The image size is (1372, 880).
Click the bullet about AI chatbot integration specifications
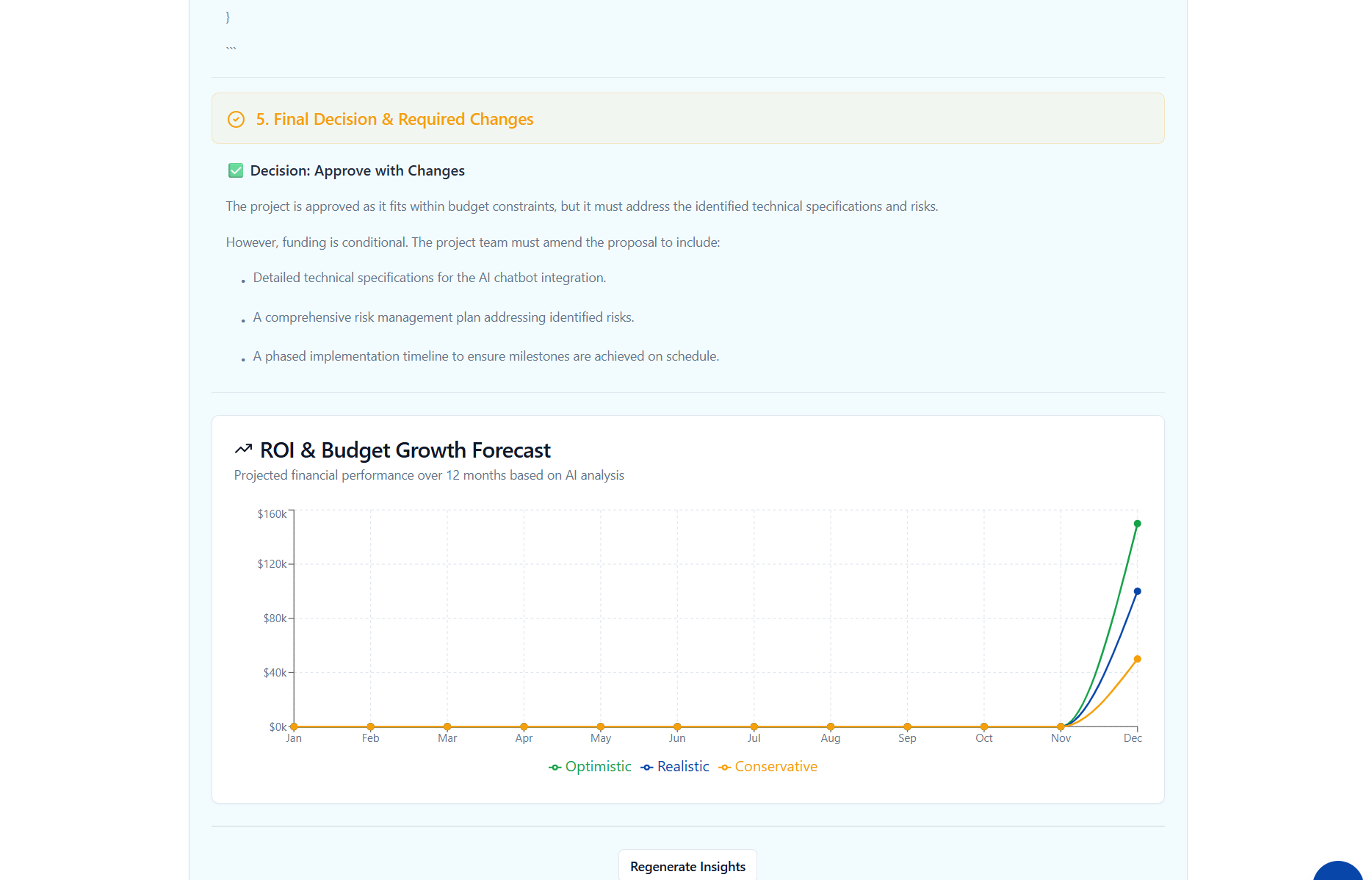point(430,278)
